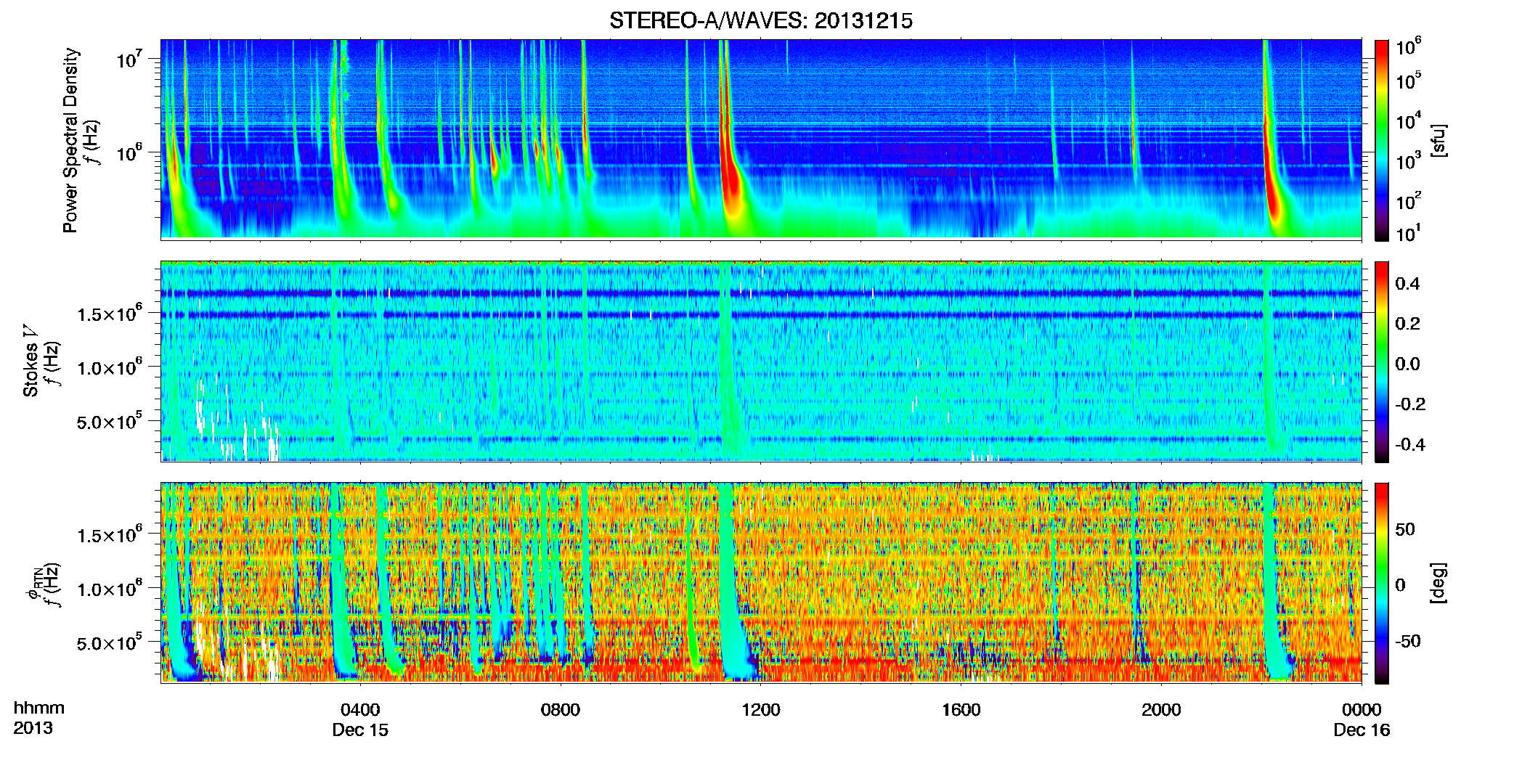Click the 2000 time tick label

pos(1160,709)
